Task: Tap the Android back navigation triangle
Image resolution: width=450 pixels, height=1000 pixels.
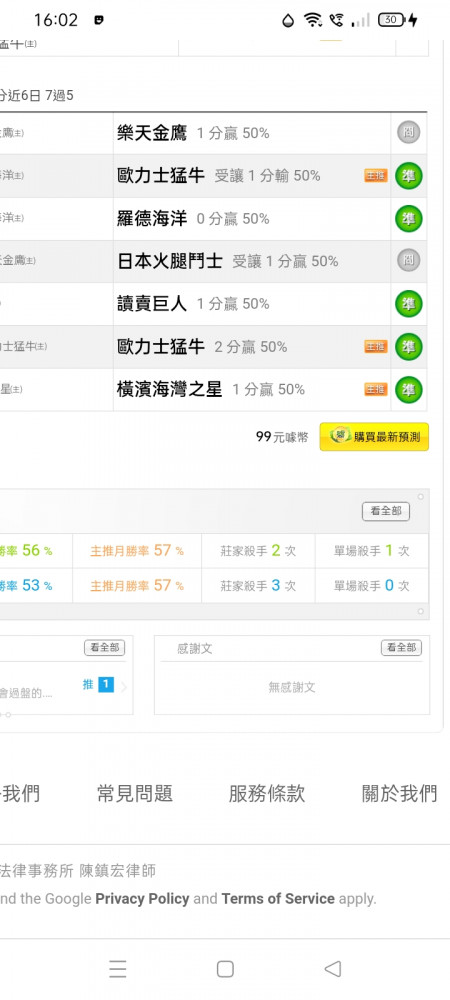Action: (333, 969)
